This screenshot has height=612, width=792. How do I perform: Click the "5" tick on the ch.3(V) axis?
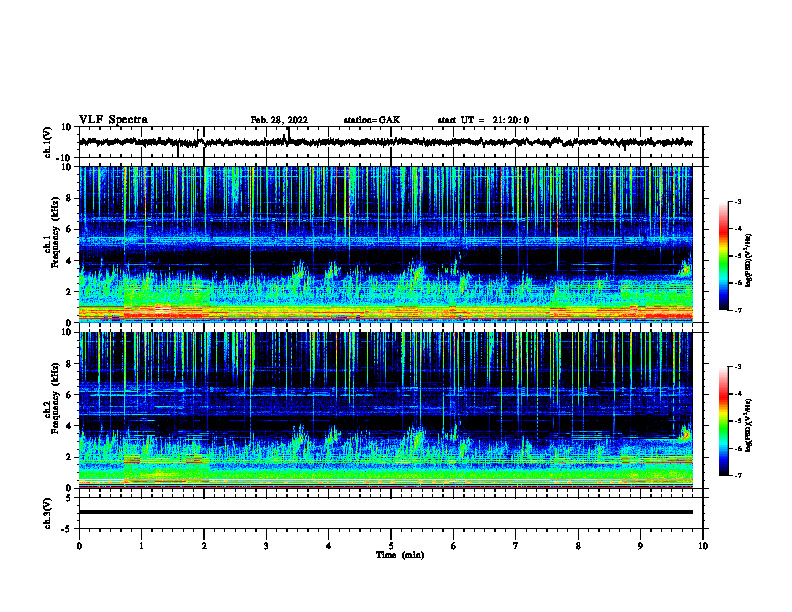[70, 498]
